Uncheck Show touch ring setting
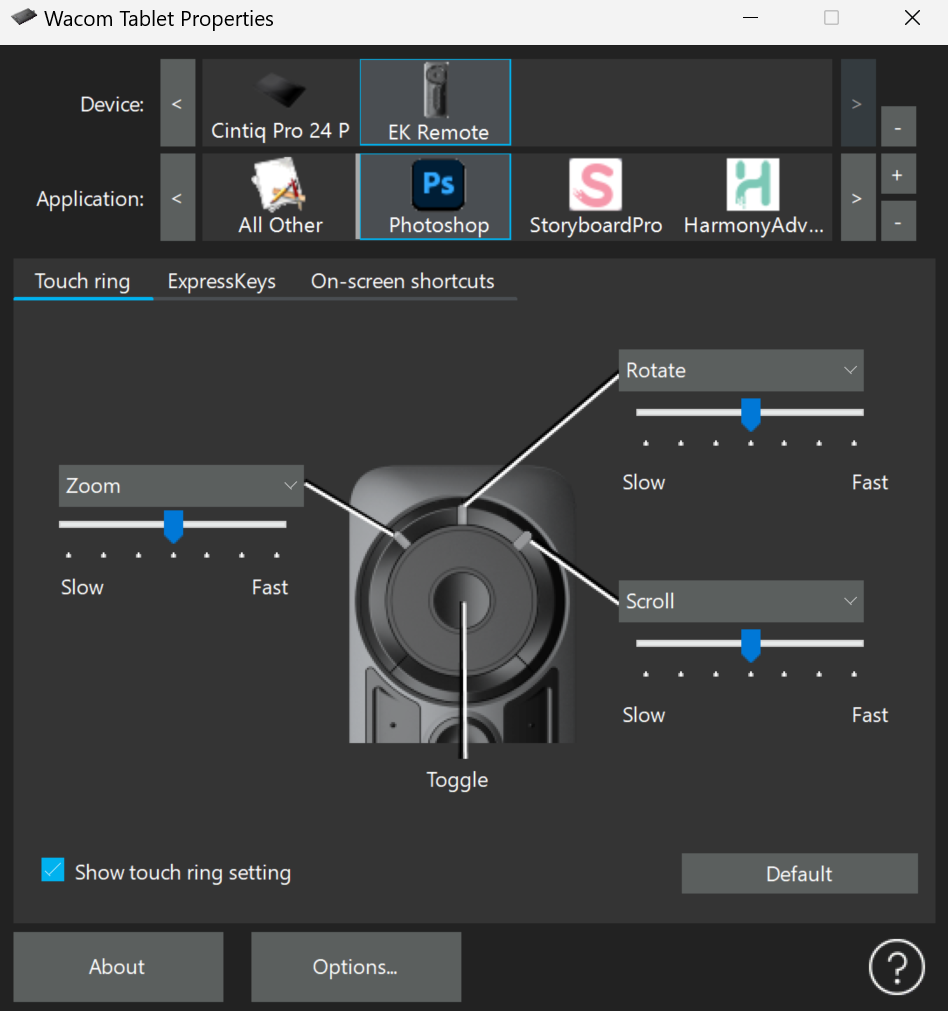 pyautogui.click(x=52, y=870)
